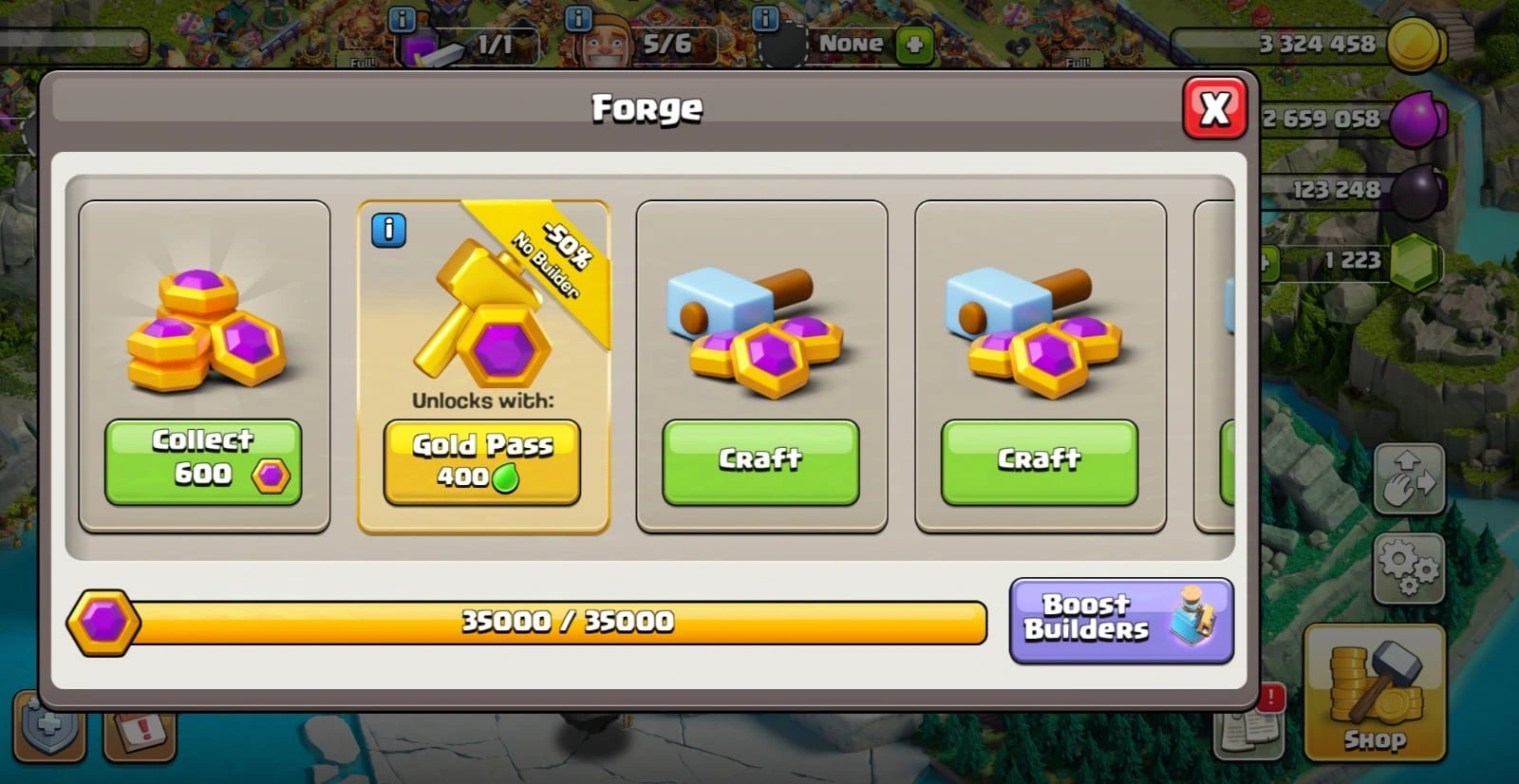
Task: Tap the green plus beside None
Action: pyautogui.click(x=914, y=45)
